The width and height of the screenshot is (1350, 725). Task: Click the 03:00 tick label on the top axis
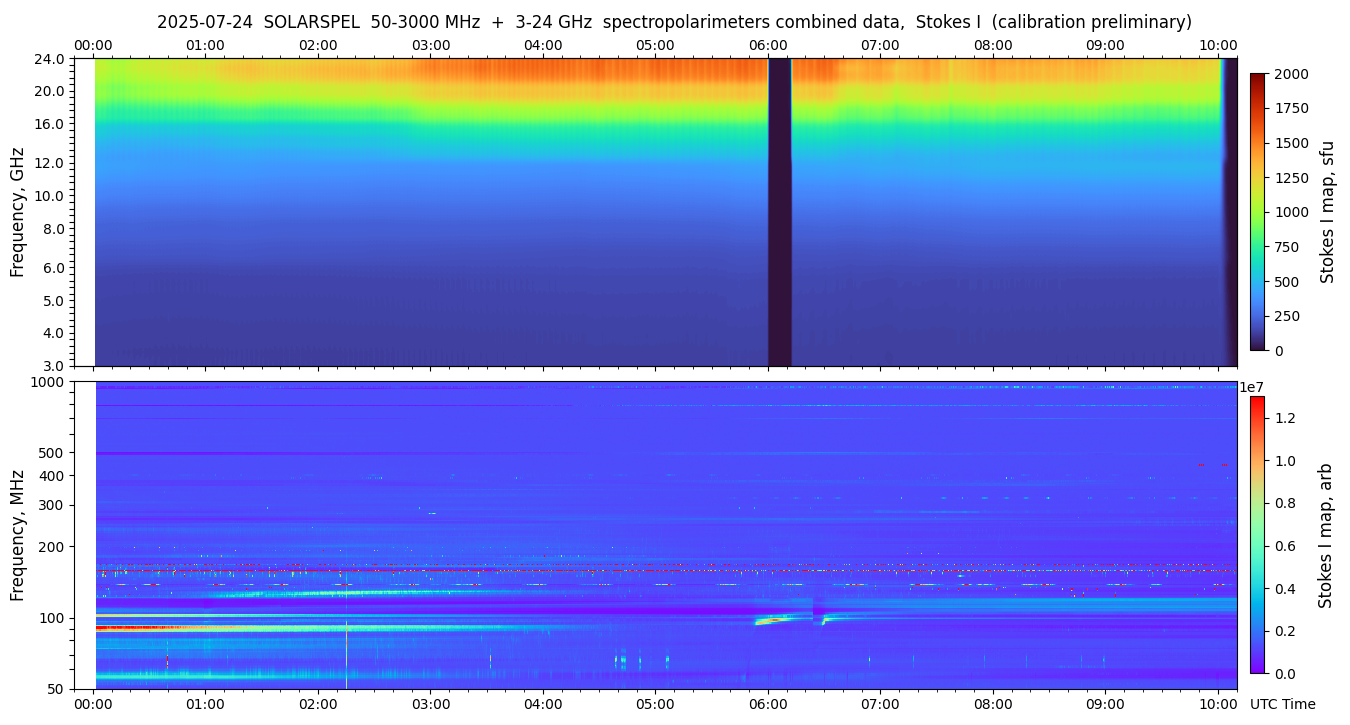pyautogui.click(x=431, y=45)
